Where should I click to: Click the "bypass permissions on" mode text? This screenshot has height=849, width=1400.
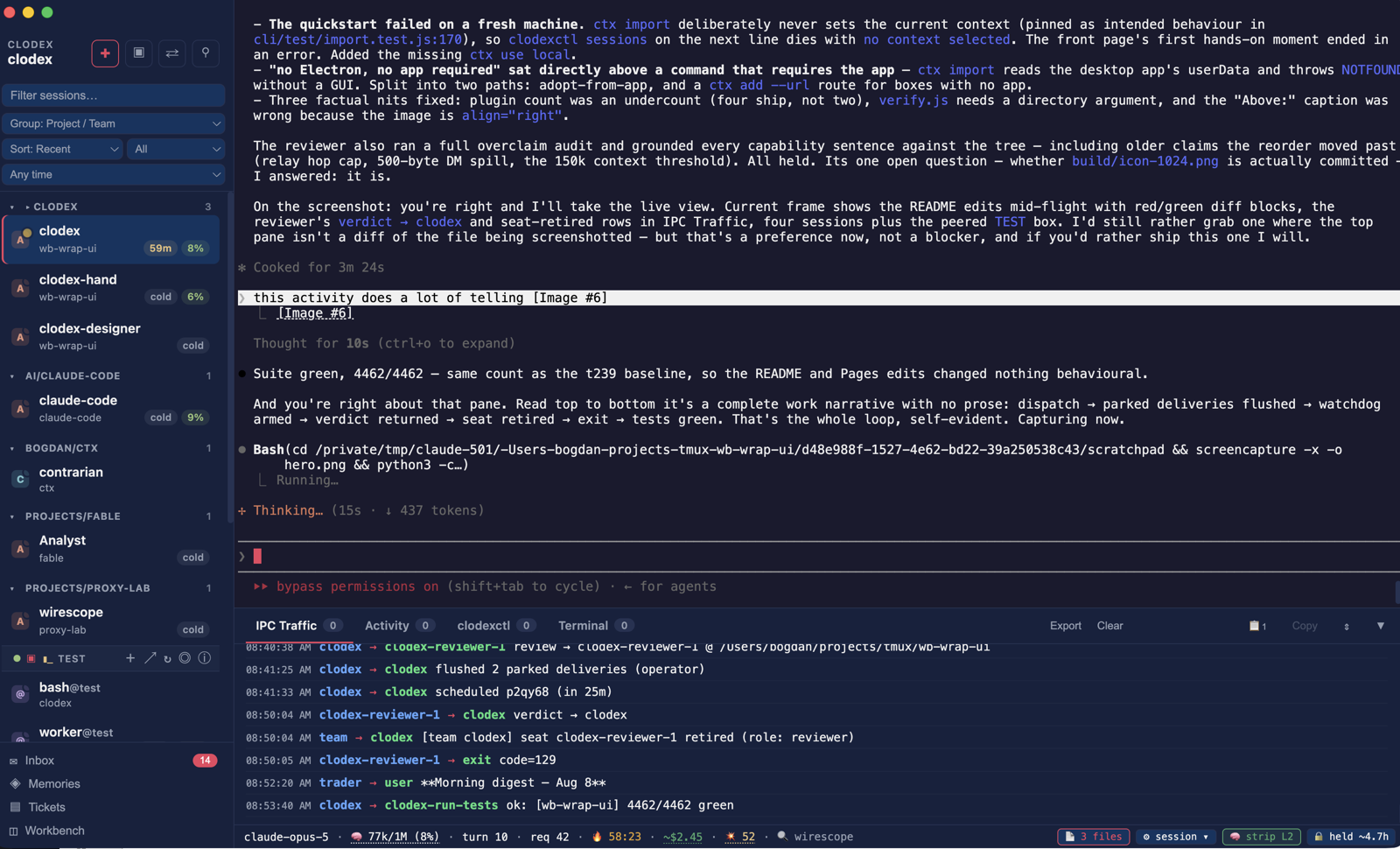tap(357, 586)
